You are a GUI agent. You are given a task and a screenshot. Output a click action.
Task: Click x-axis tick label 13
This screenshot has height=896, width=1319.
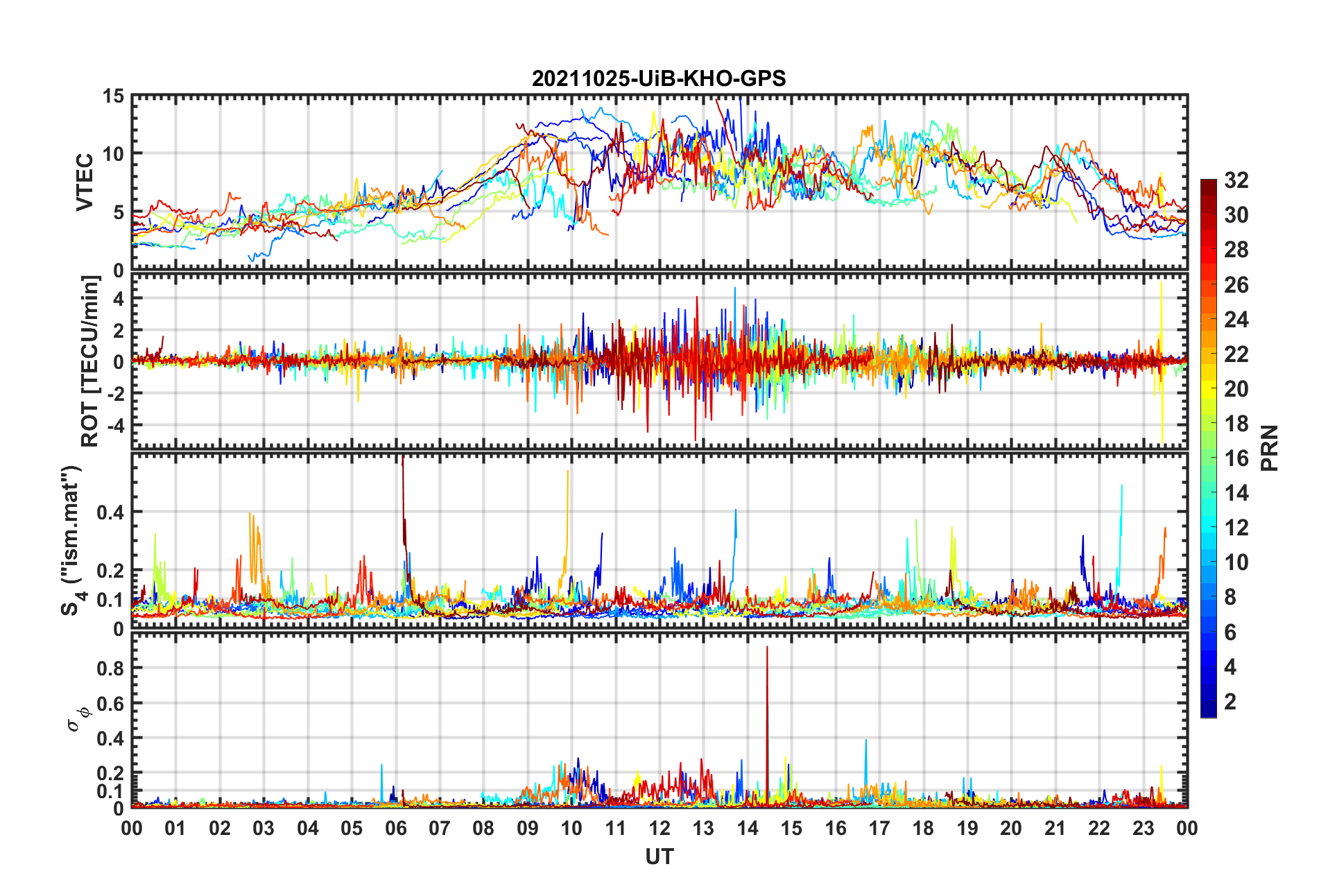click(x=703, y=828)
